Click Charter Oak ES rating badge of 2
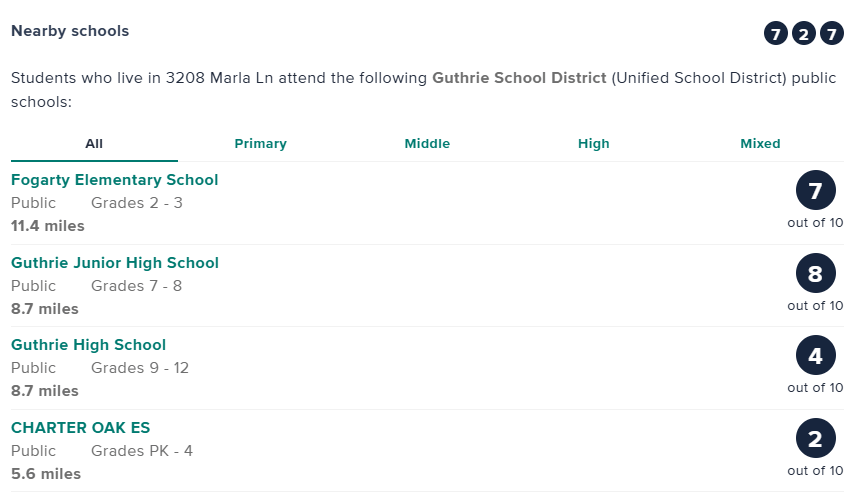The image size is (857, 496). coord(815,439)
